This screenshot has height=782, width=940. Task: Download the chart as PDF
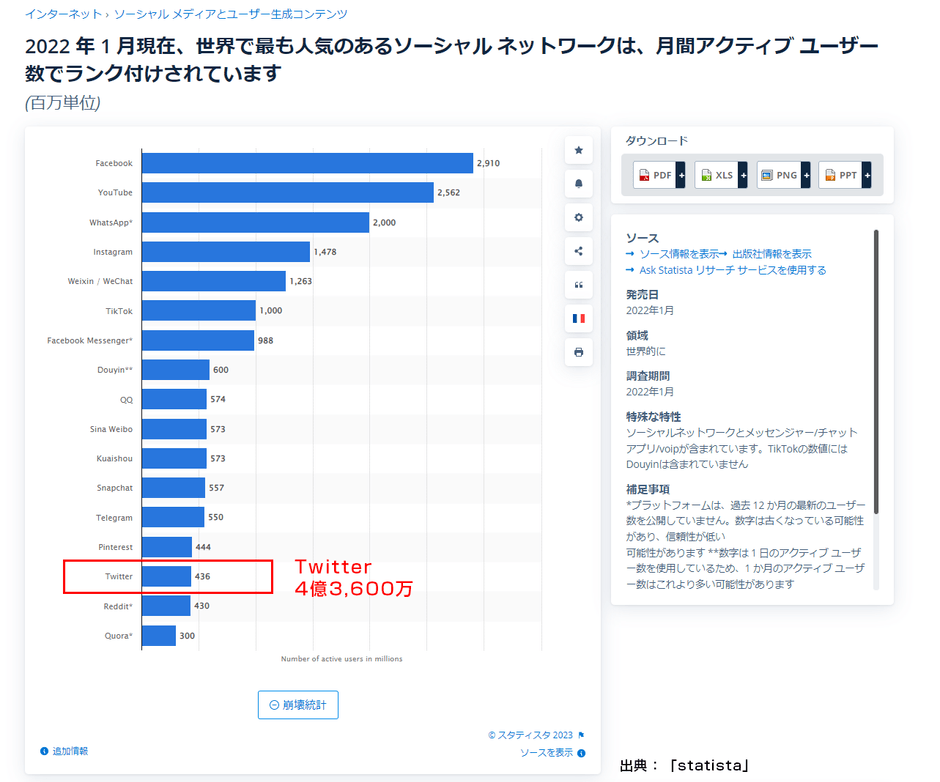tap(654, 175)
